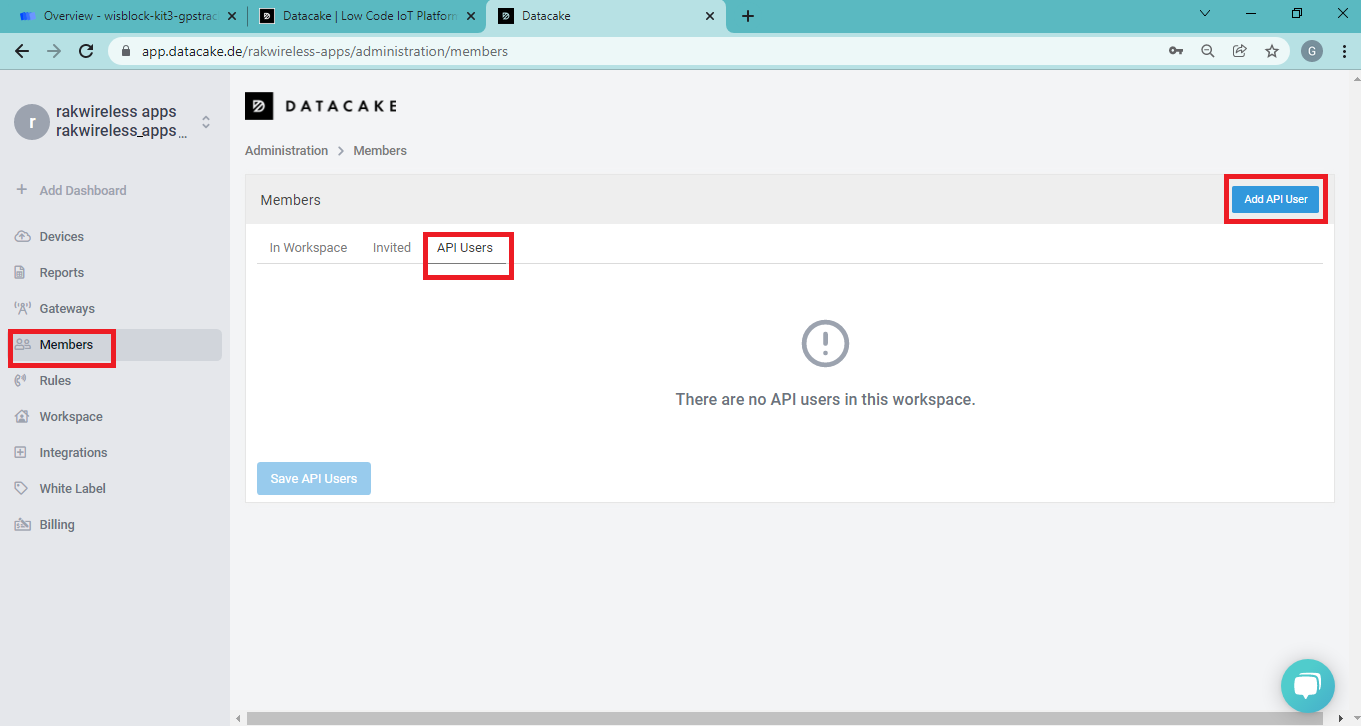
Task: Click the Rules icon in sidebar
Action: pyautogui.click(x=21, y=381)
